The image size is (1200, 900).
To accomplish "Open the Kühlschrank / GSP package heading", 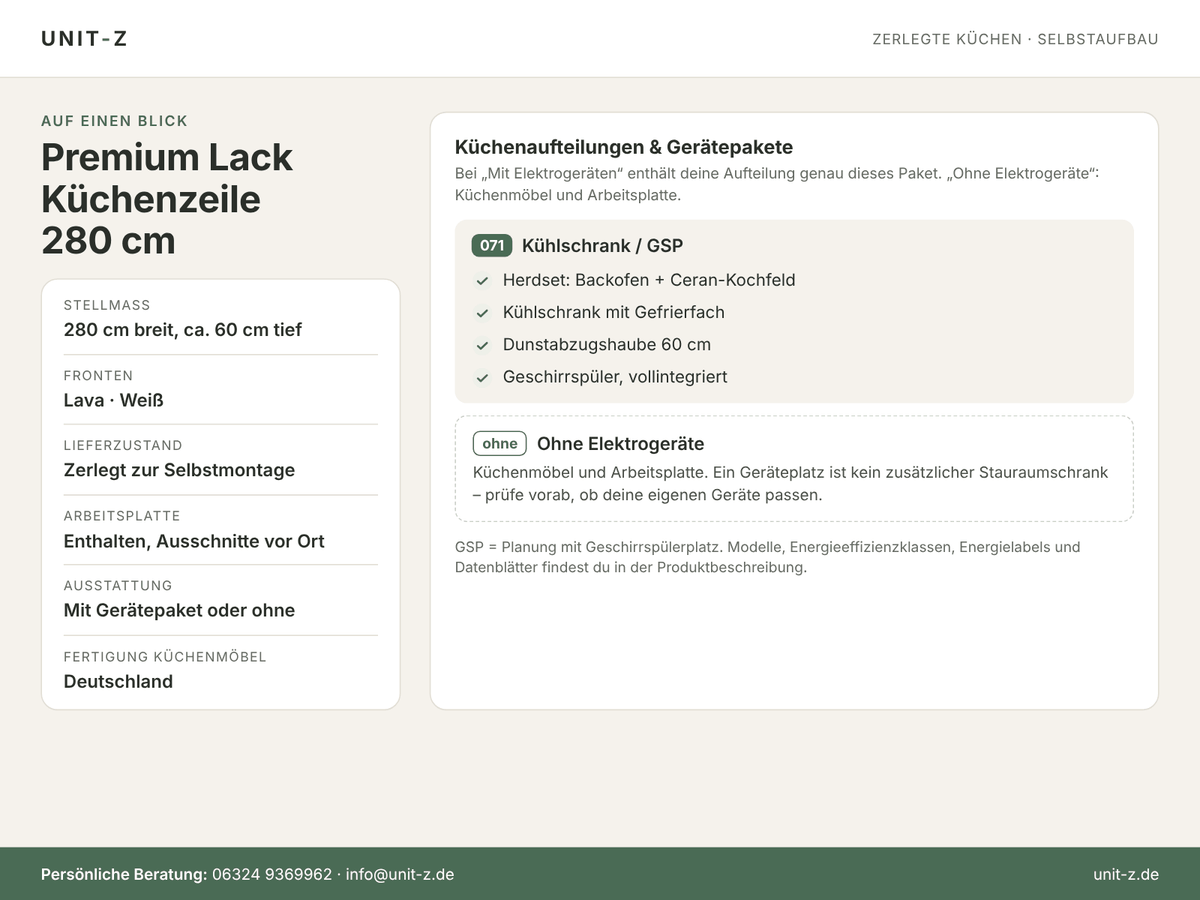I will pyautogui.click(x=602, y=246).
